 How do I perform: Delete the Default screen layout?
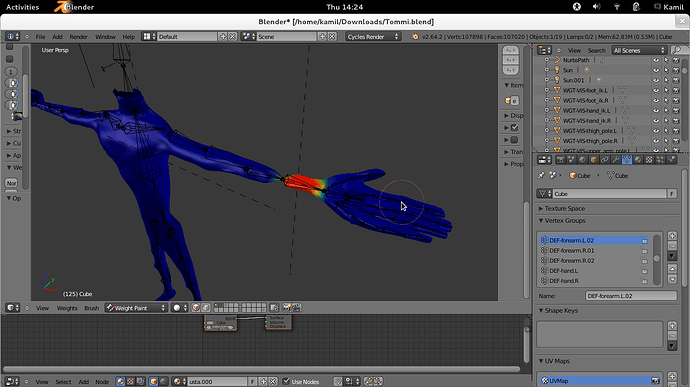coord(232,37)
